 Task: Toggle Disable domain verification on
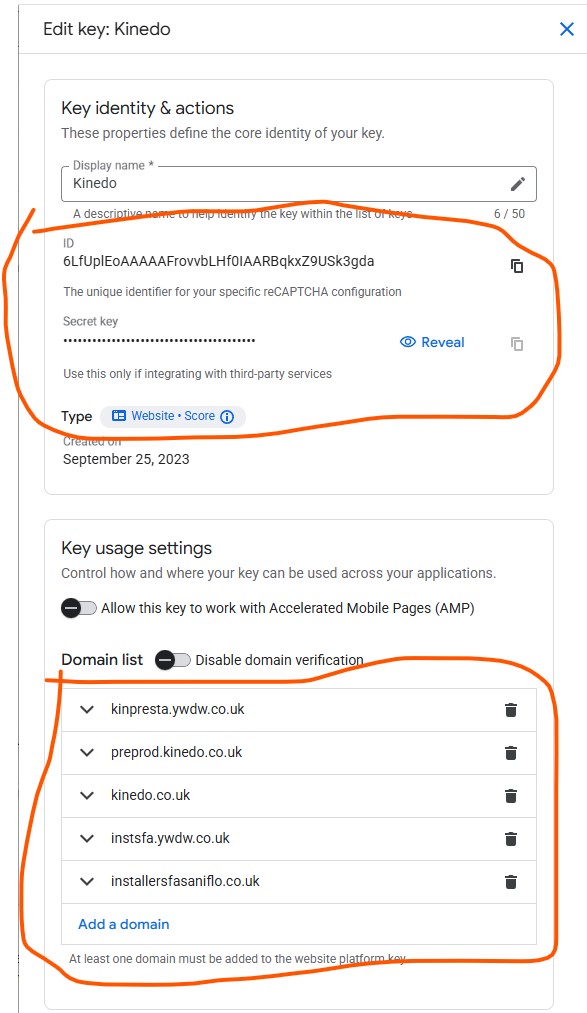[x=170, y=660]
